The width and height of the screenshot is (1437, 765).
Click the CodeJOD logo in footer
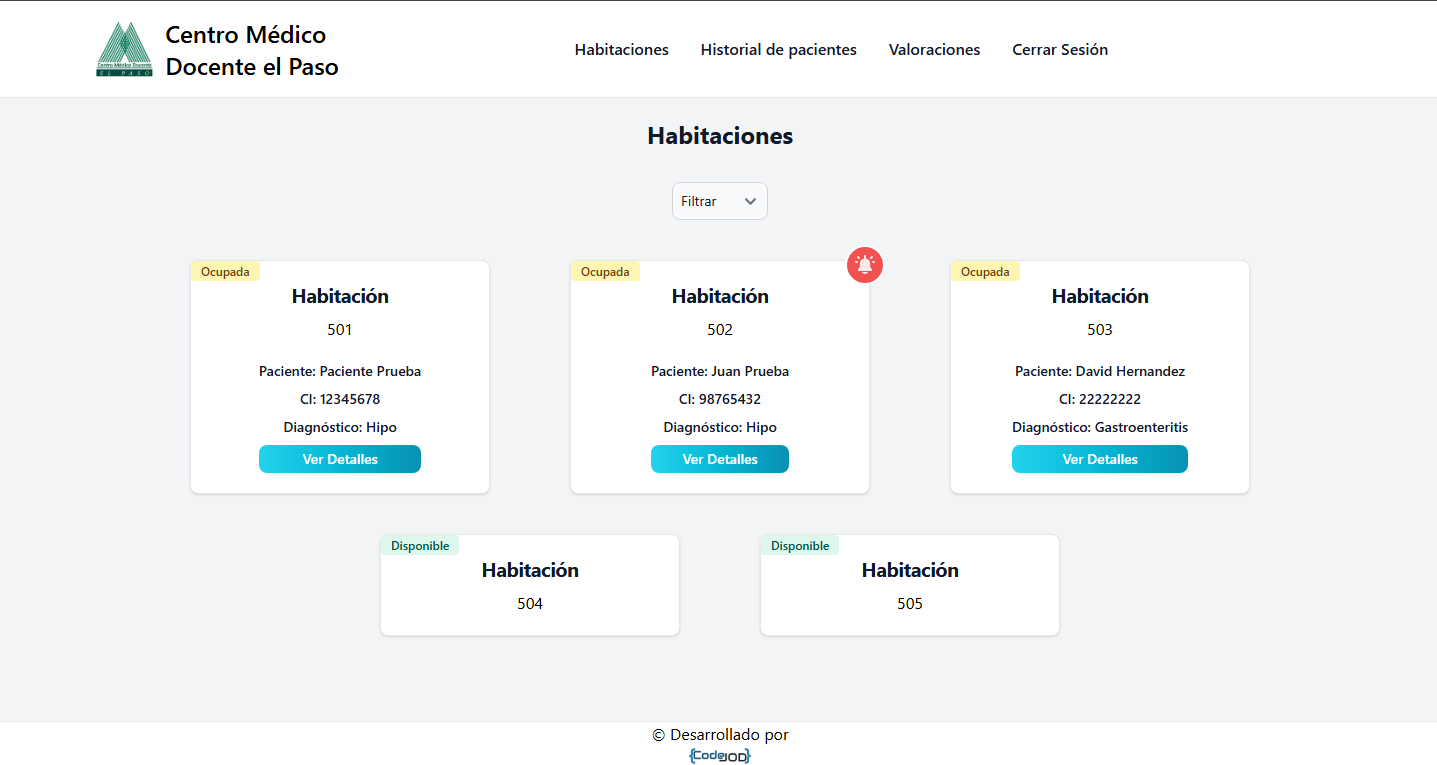click(x=720, y=756)
